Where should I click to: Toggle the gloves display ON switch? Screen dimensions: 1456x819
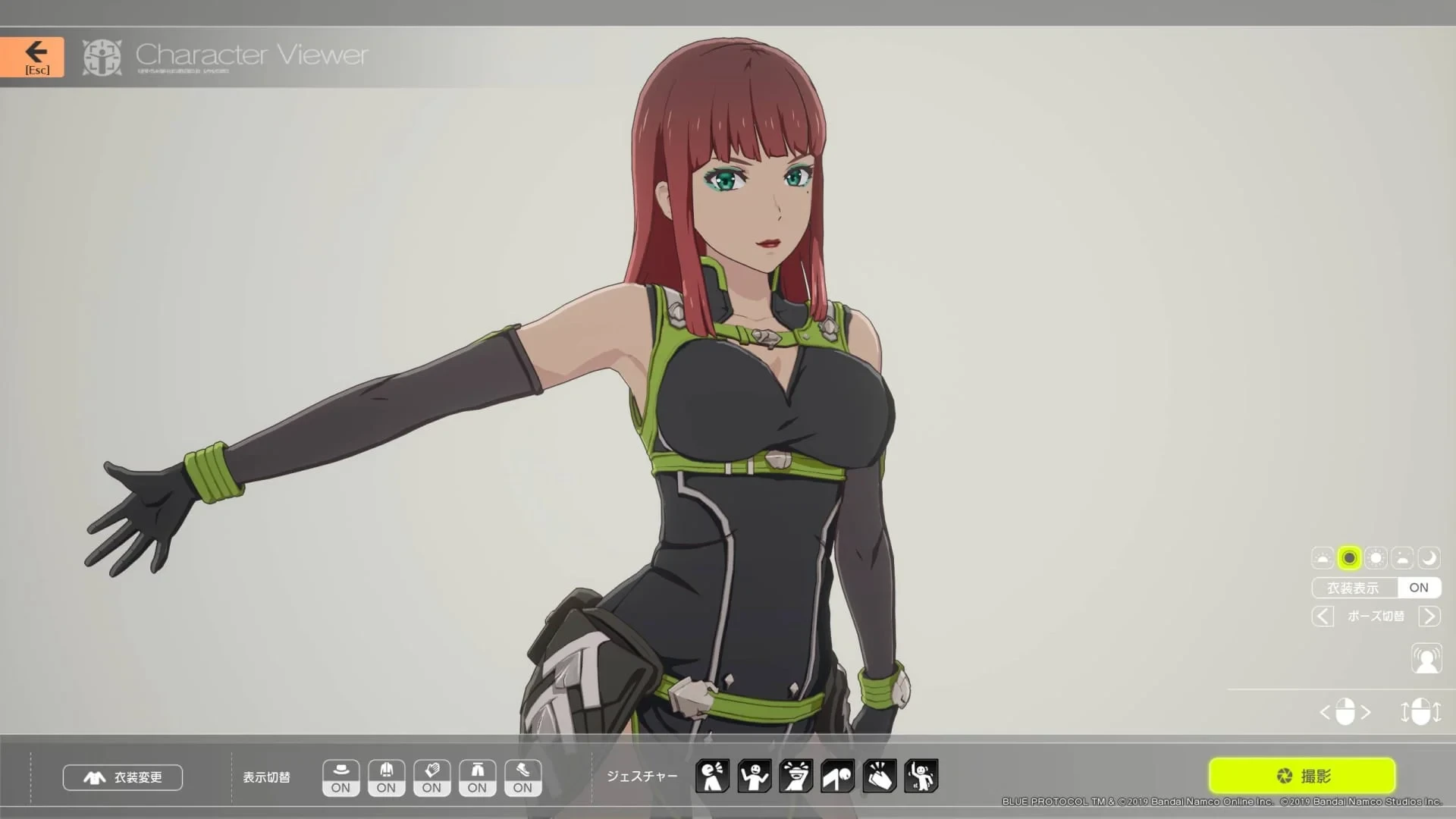click(431, 778)
